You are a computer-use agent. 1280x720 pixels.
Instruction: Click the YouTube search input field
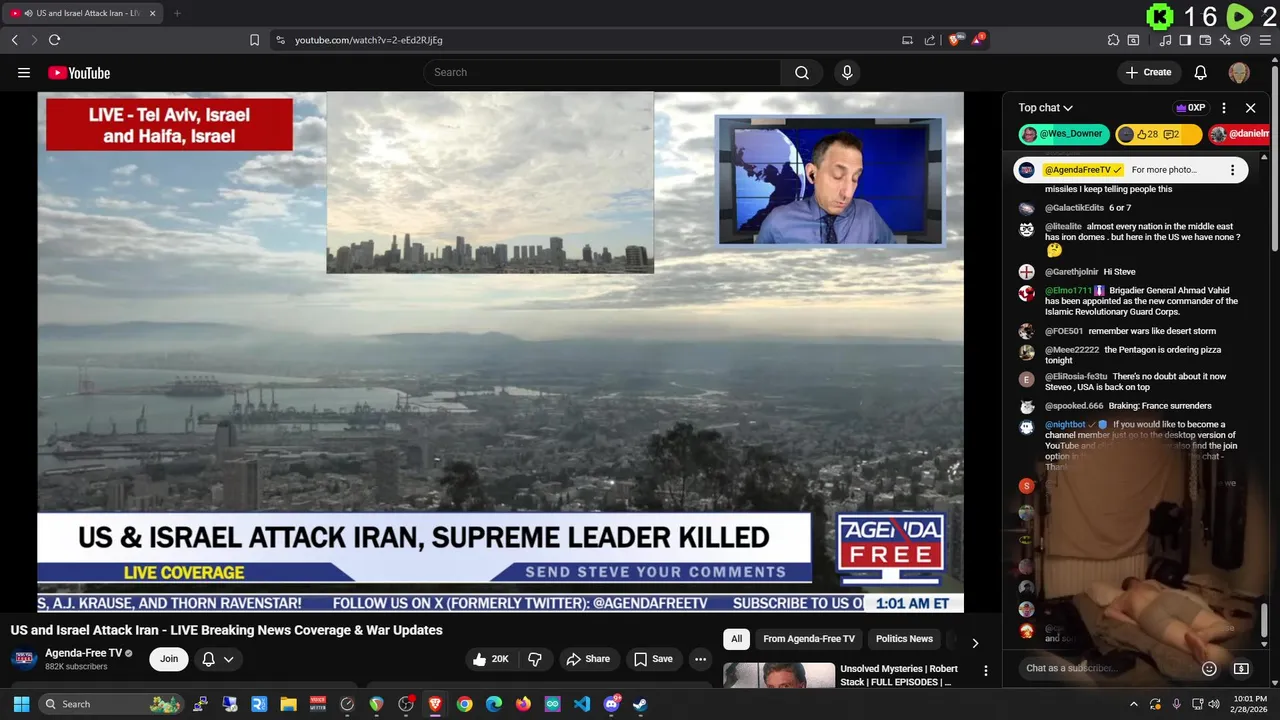[602, 72]
